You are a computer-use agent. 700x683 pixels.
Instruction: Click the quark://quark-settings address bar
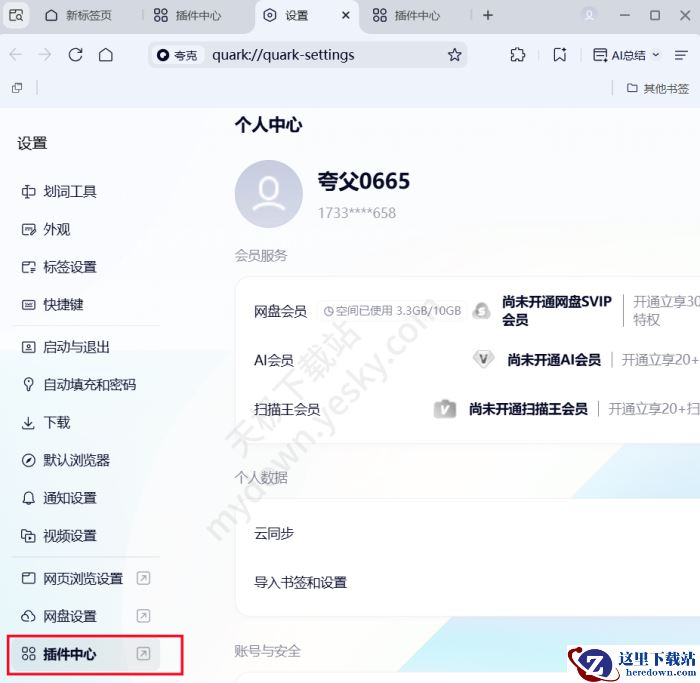click(308, 55)
